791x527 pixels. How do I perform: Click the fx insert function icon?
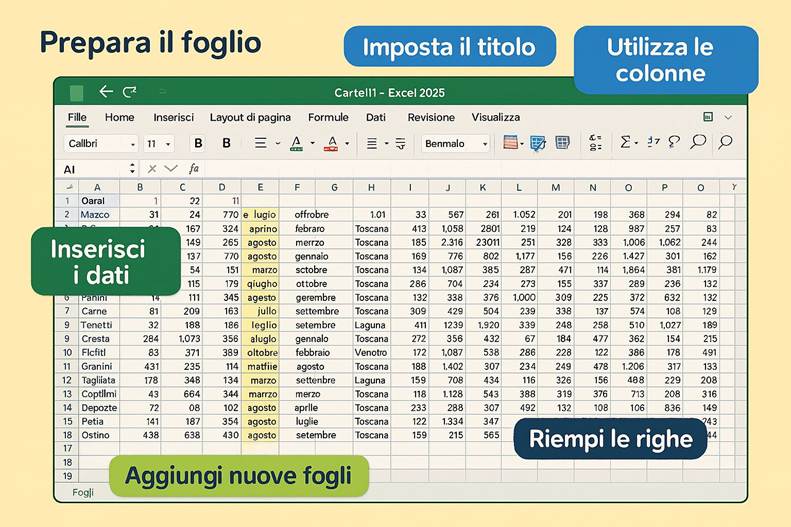[x=194, y=168]
